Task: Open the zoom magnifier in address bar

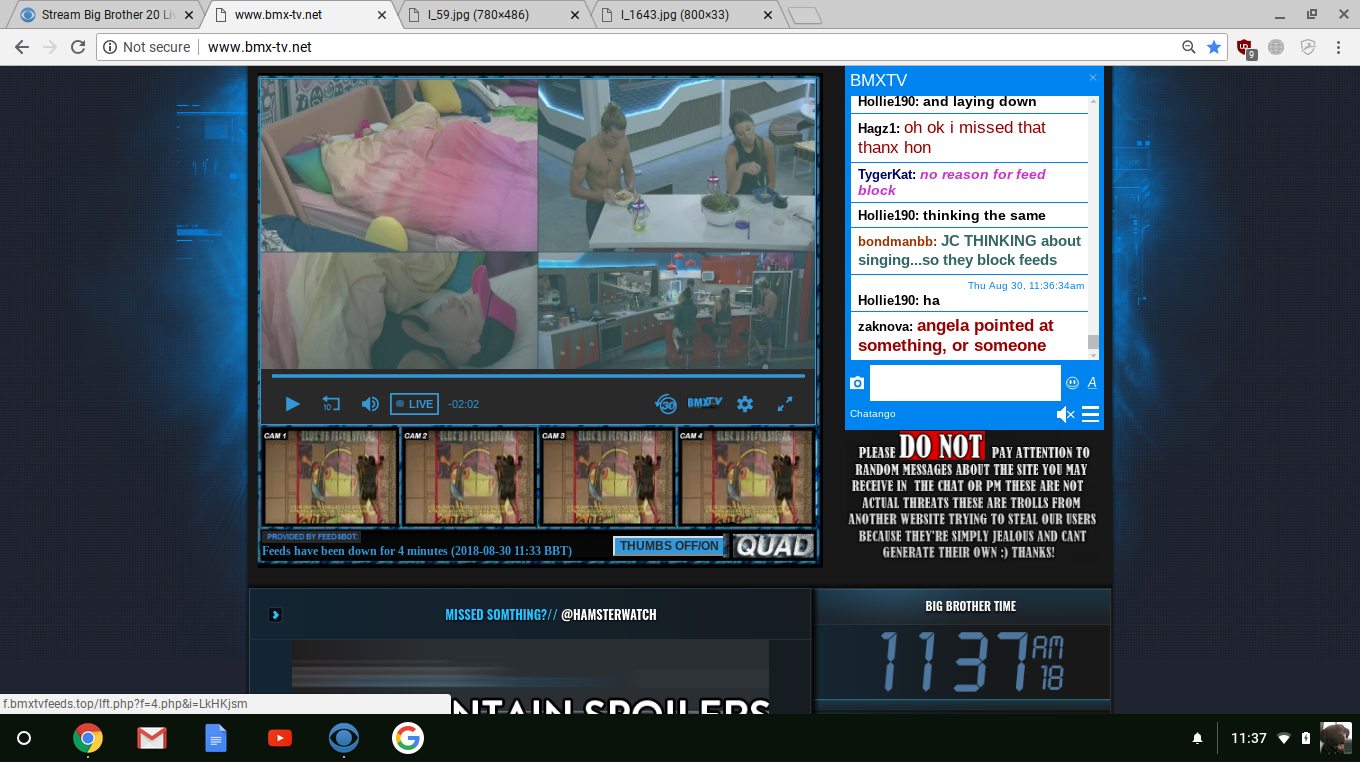Action: pos(1189,47)
